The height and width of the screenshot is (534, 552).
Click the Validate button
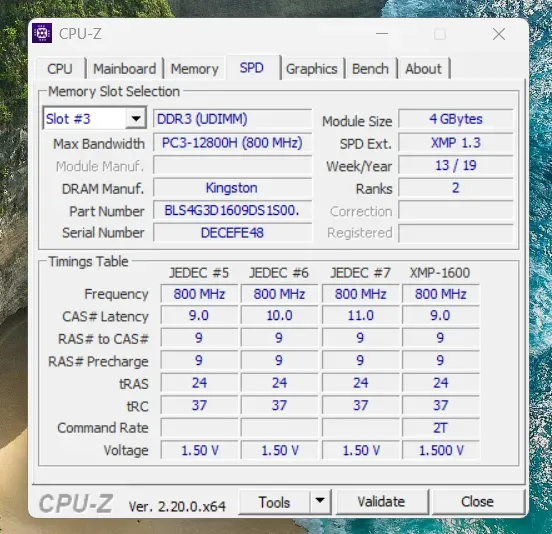[x=381, y=502]
